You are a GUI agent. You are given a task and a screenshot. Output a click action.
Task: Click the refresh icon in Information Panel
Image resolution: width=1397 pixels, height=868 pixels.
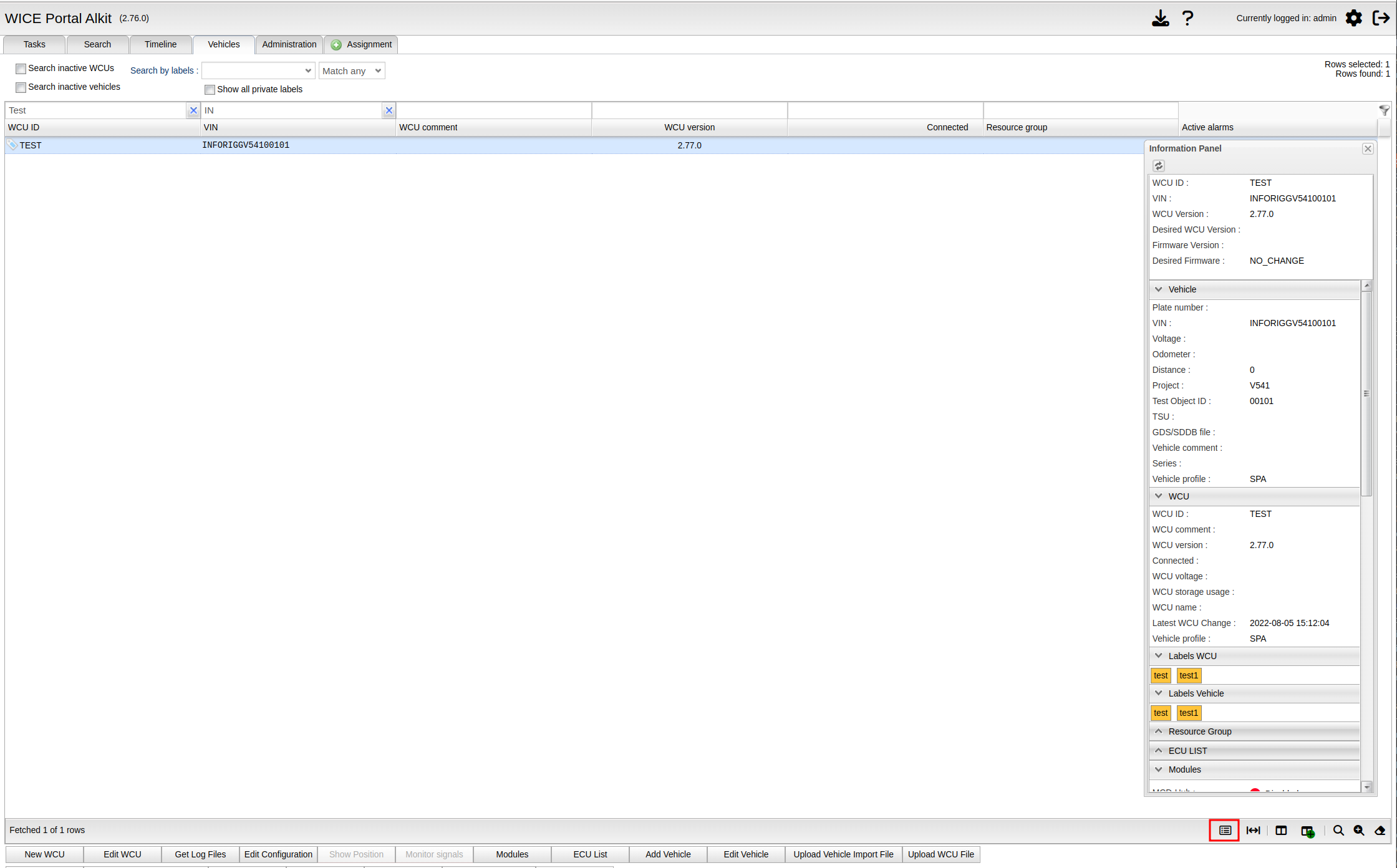point(1158,166)
